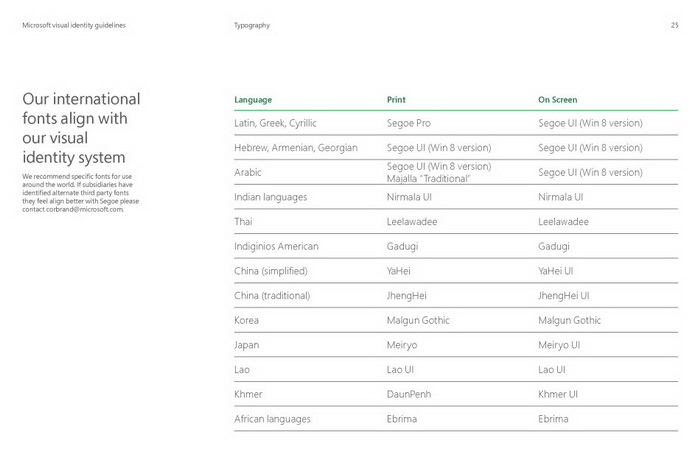Select the 'China (traditional)' row label

272,296
